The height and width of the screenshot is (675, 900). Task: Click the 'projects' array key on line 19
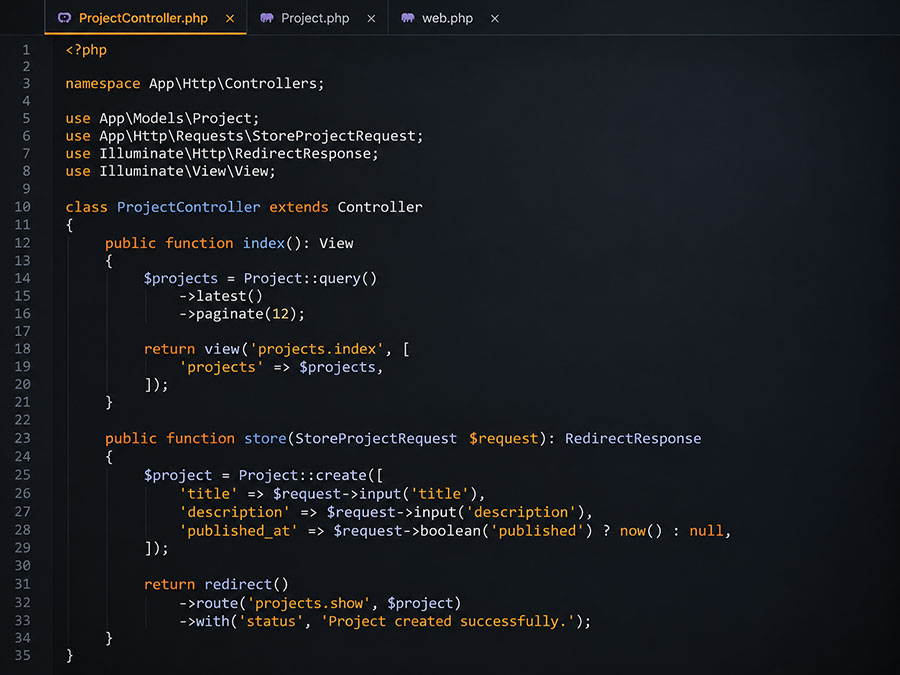221,367
